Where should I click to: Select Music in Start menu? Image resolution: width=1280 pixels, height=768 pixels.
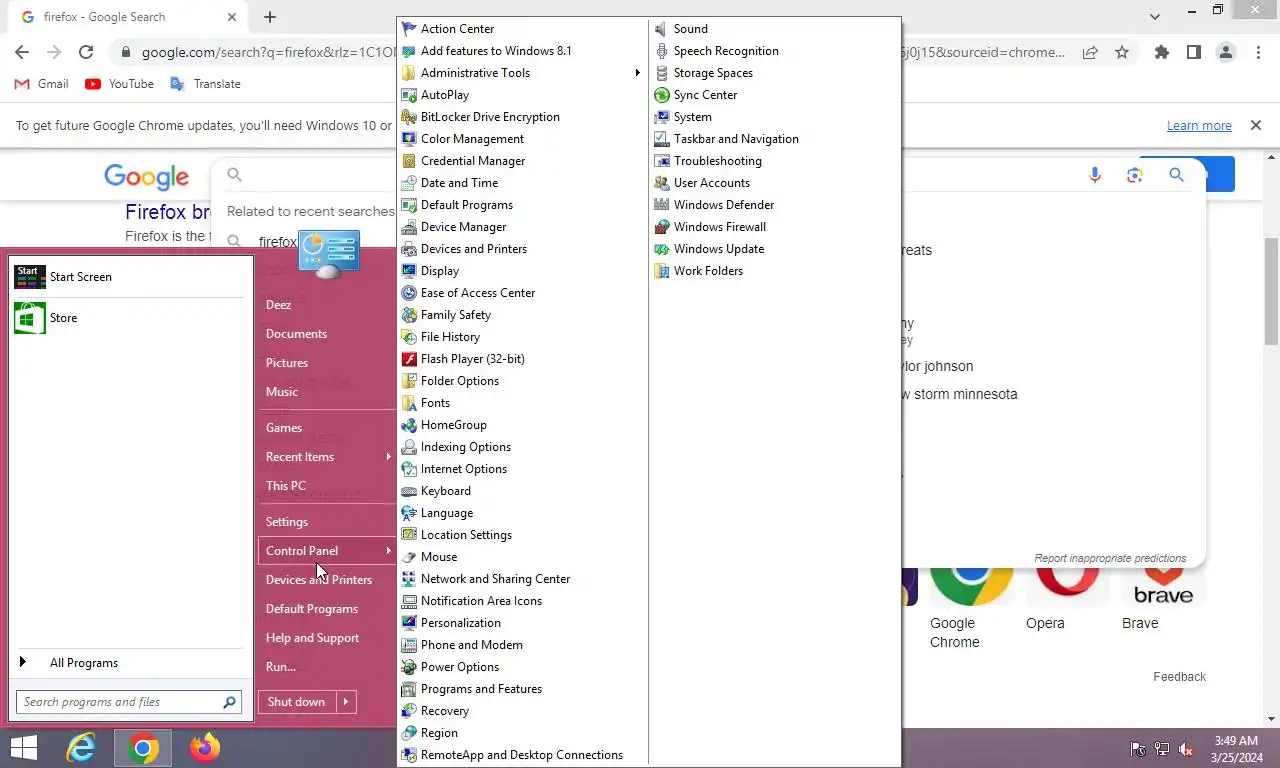tap(282, 392)
